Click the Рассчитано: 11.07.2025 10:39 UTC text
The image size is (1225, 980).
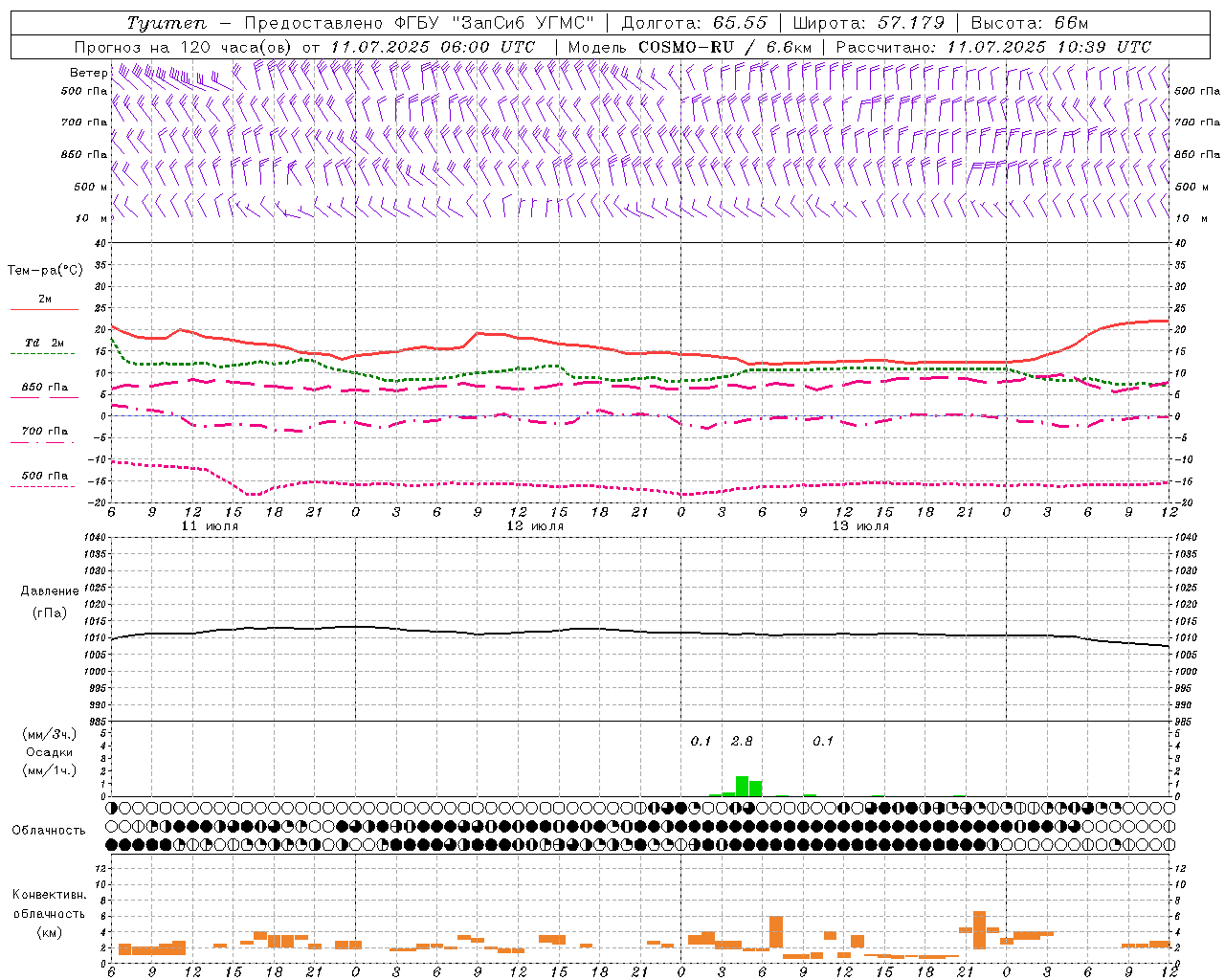coord(994,47)
